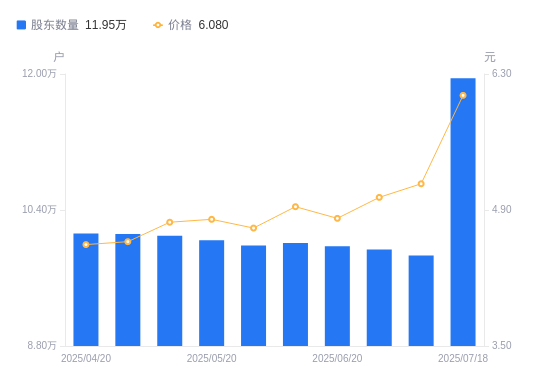Select the orange price point above 2025/05/20 bar
550x381 pixels.
coord(212,219)
